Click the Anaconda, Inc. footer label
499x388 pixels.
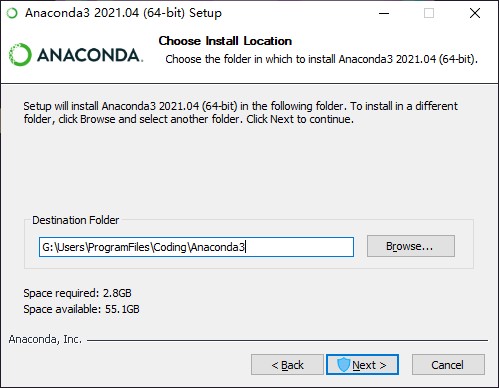tap(45, 339)
